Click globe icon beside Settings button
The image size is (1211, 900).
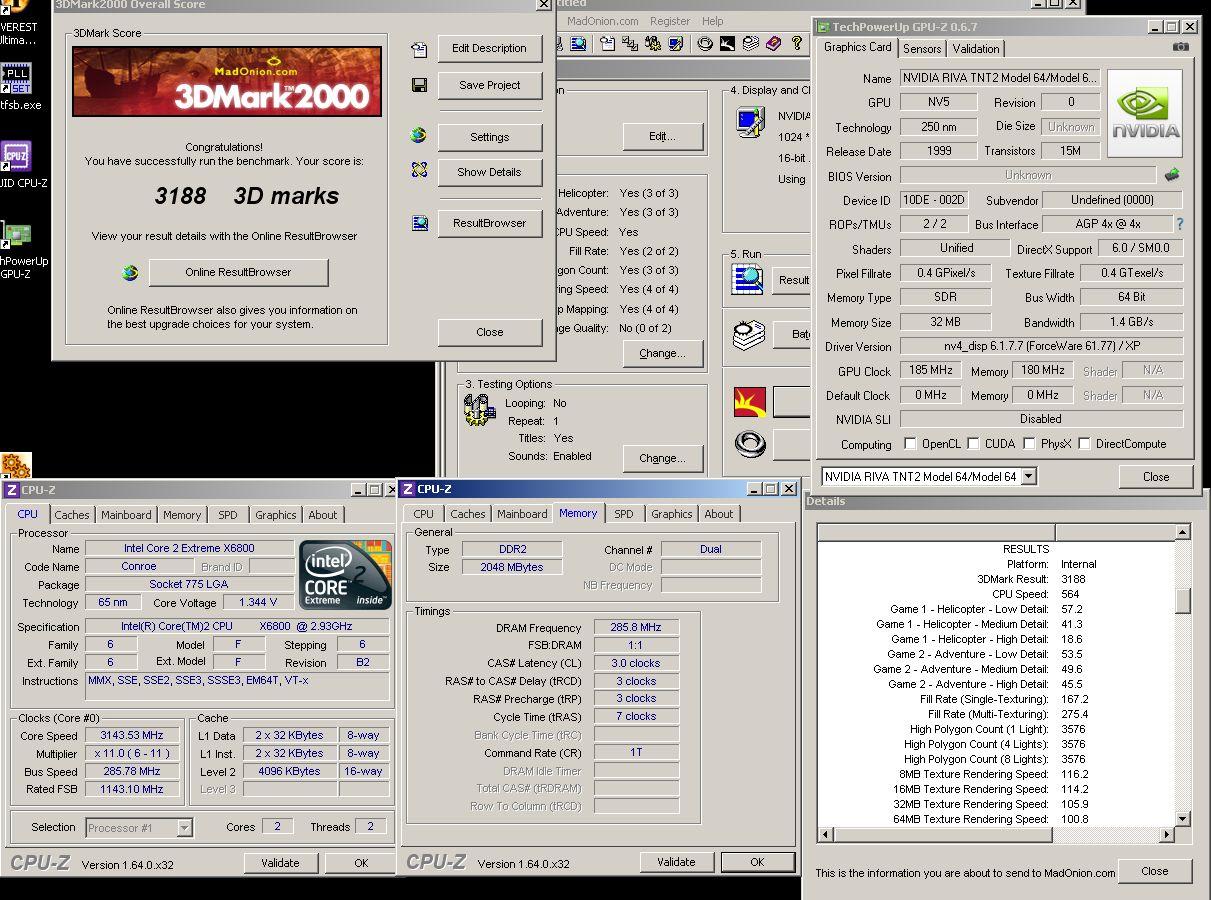pos(419,136)
